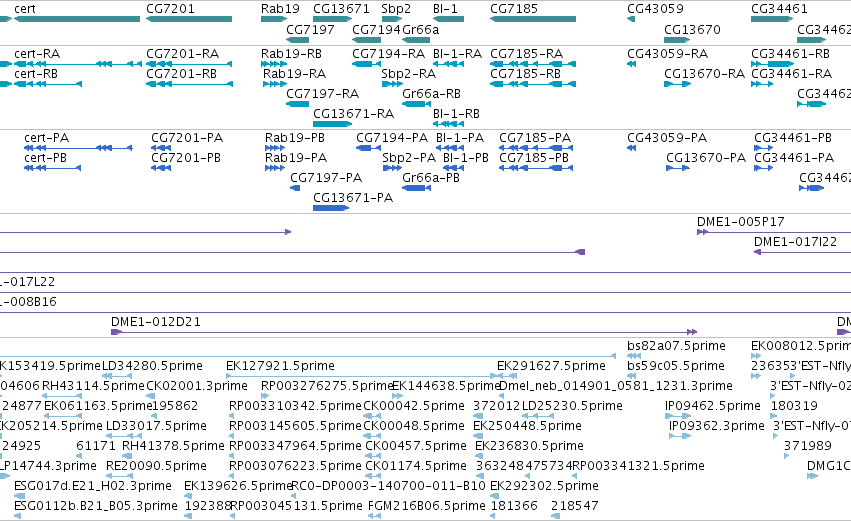Click the CG13671-PA blue protein bar
The height and width of the screenshot is (521, 851).
(x=331, y=208)
